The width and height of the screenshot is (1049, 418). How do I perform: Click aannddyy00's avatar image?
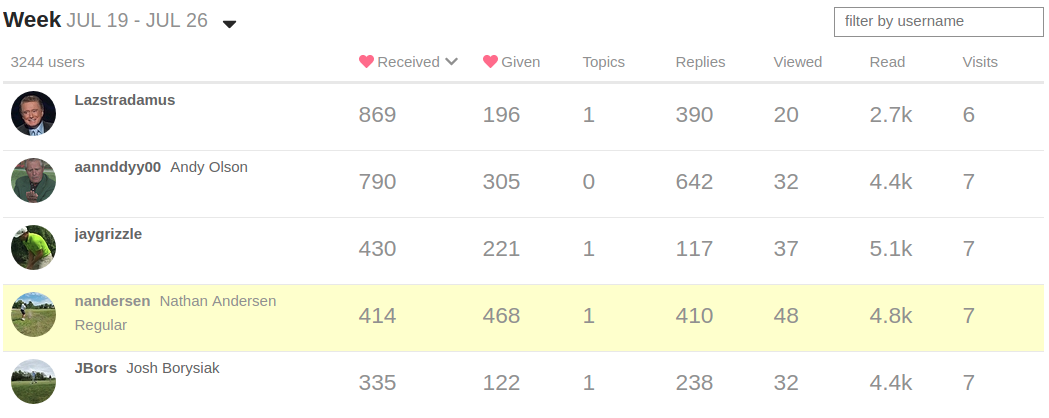[x=33, y=181]
